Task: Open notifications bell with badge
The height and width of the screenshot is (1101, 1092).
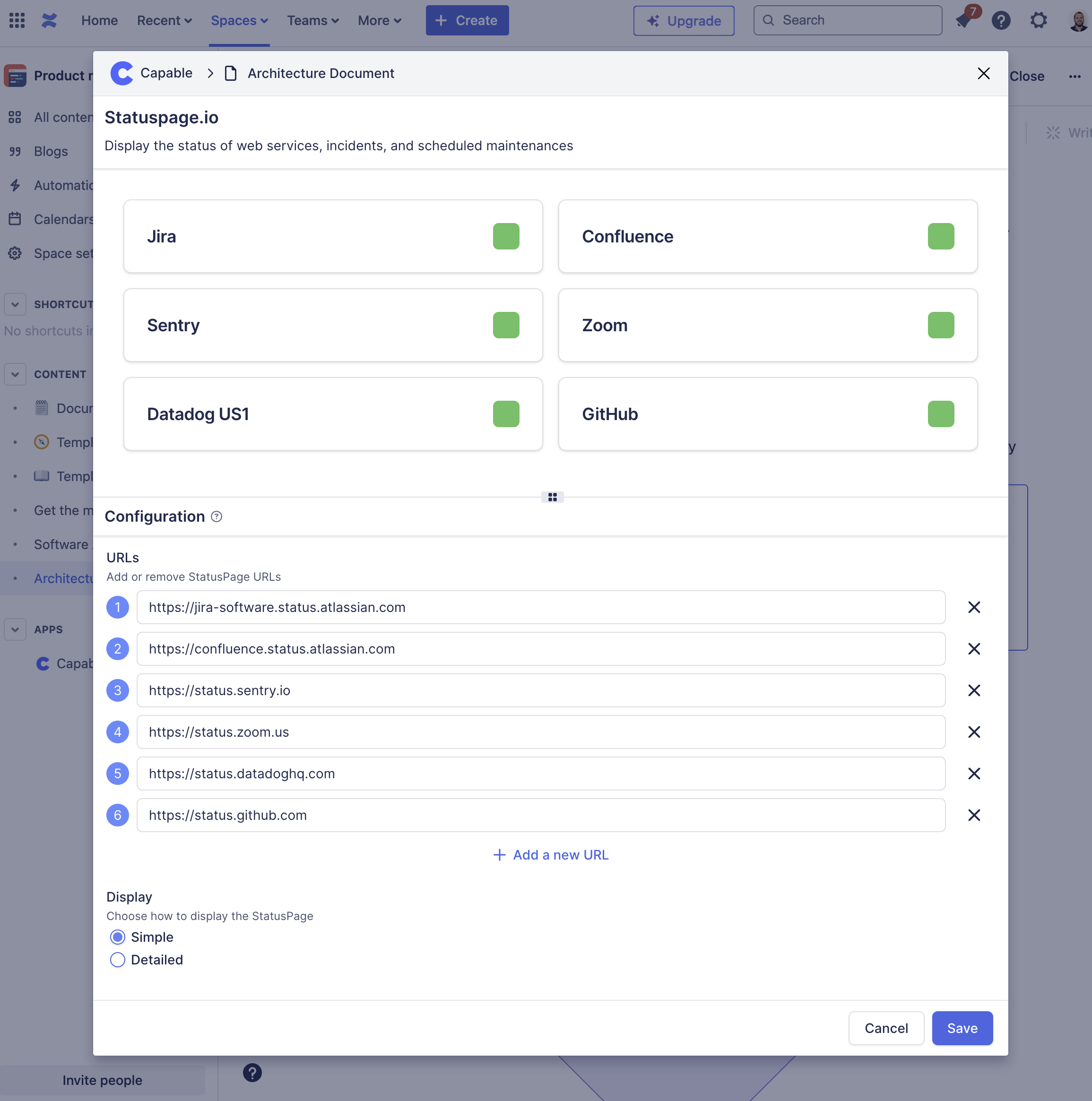Action: pos(963,20)
